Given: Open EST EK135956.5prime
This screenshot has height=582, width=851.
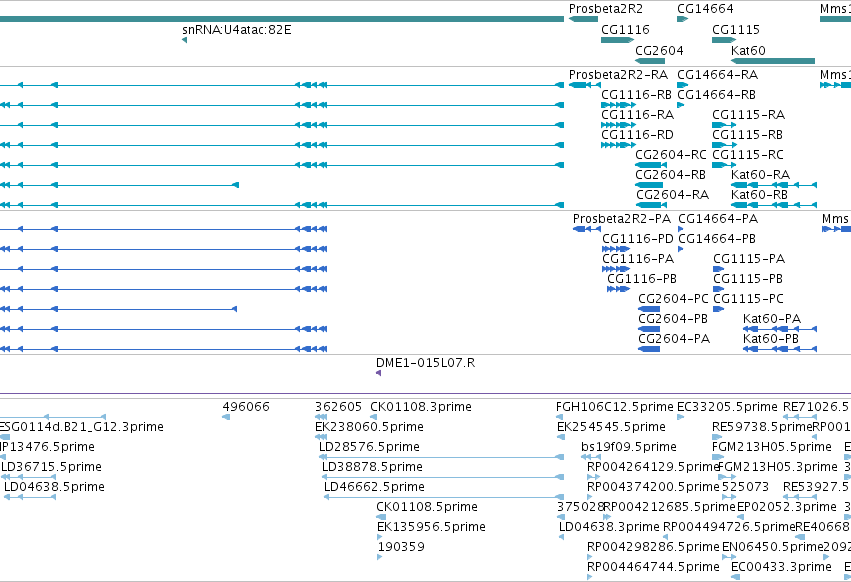Looking at the screenshot, I should 431,527.
